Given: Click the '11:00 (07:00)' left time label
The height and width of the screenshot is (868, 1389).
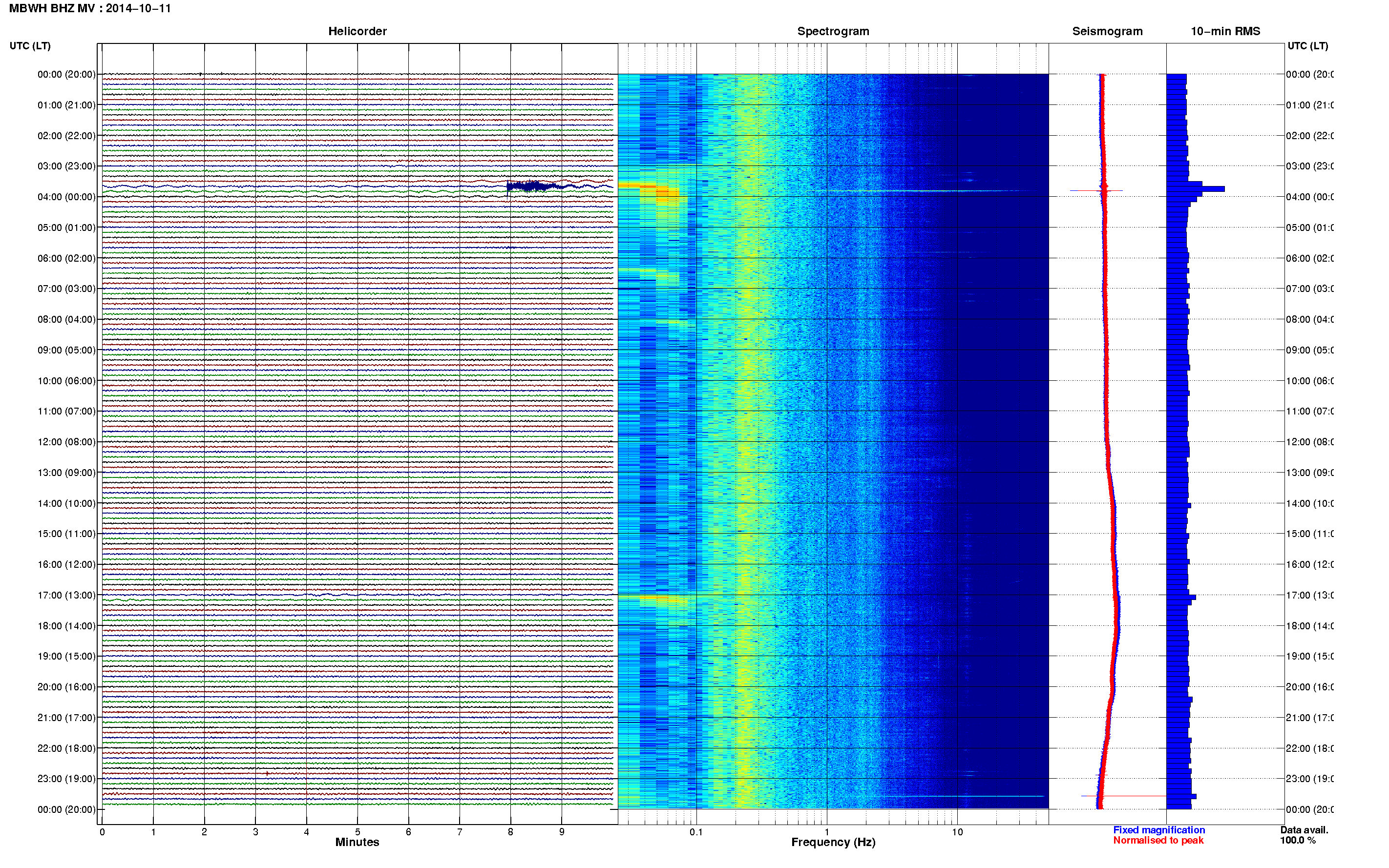Looking at the screenshot, I should (66, 411).
